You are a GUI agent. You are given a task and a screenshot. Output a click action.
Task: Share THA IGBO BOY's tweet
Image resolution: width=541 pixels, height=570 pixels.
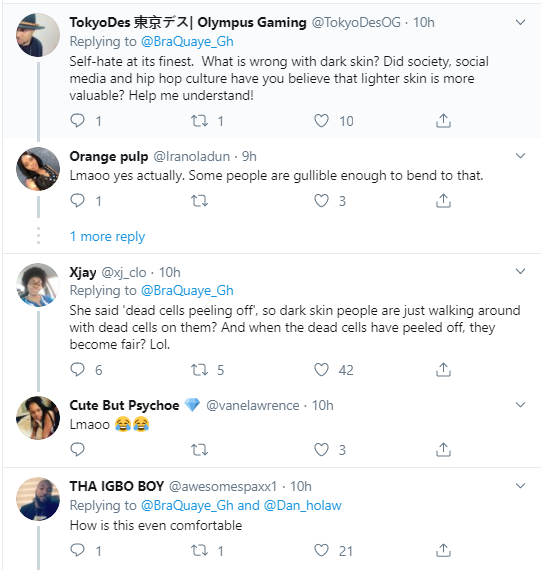pos(443,550)
